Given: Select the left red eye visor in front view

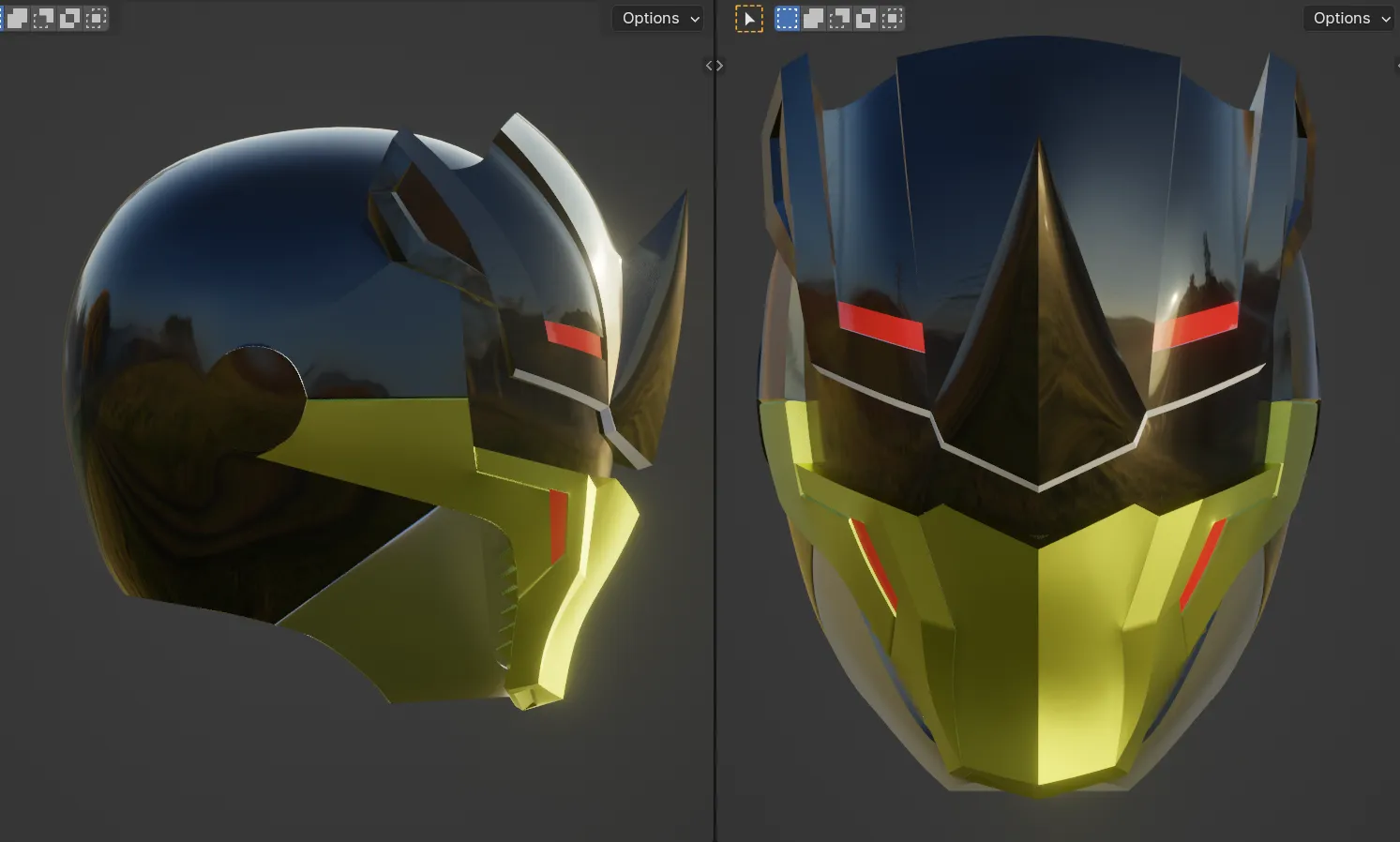Looking at the screenshot, I should [x=881, y=326].
